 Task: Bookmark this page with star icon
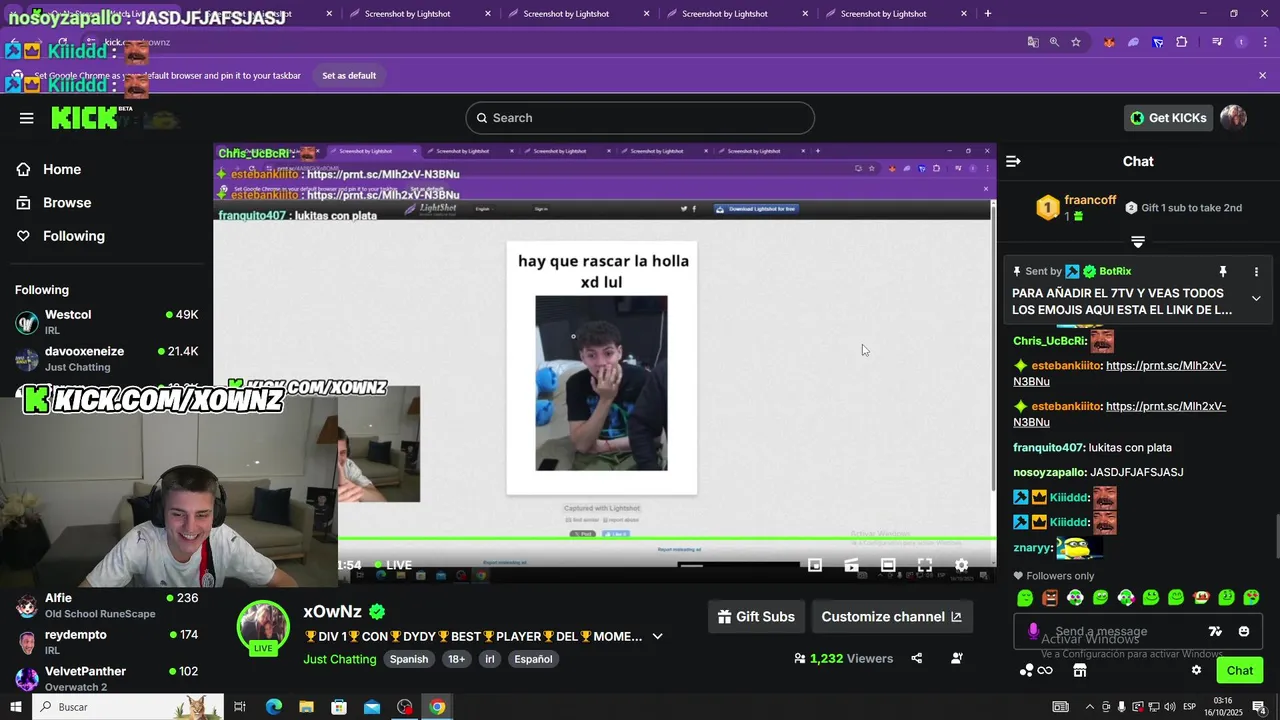(x=1076, y=42)
